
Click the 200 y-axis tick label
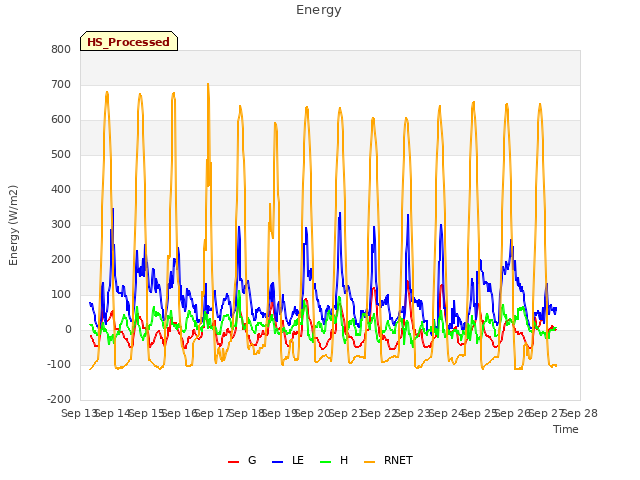[x=61, y=260]
